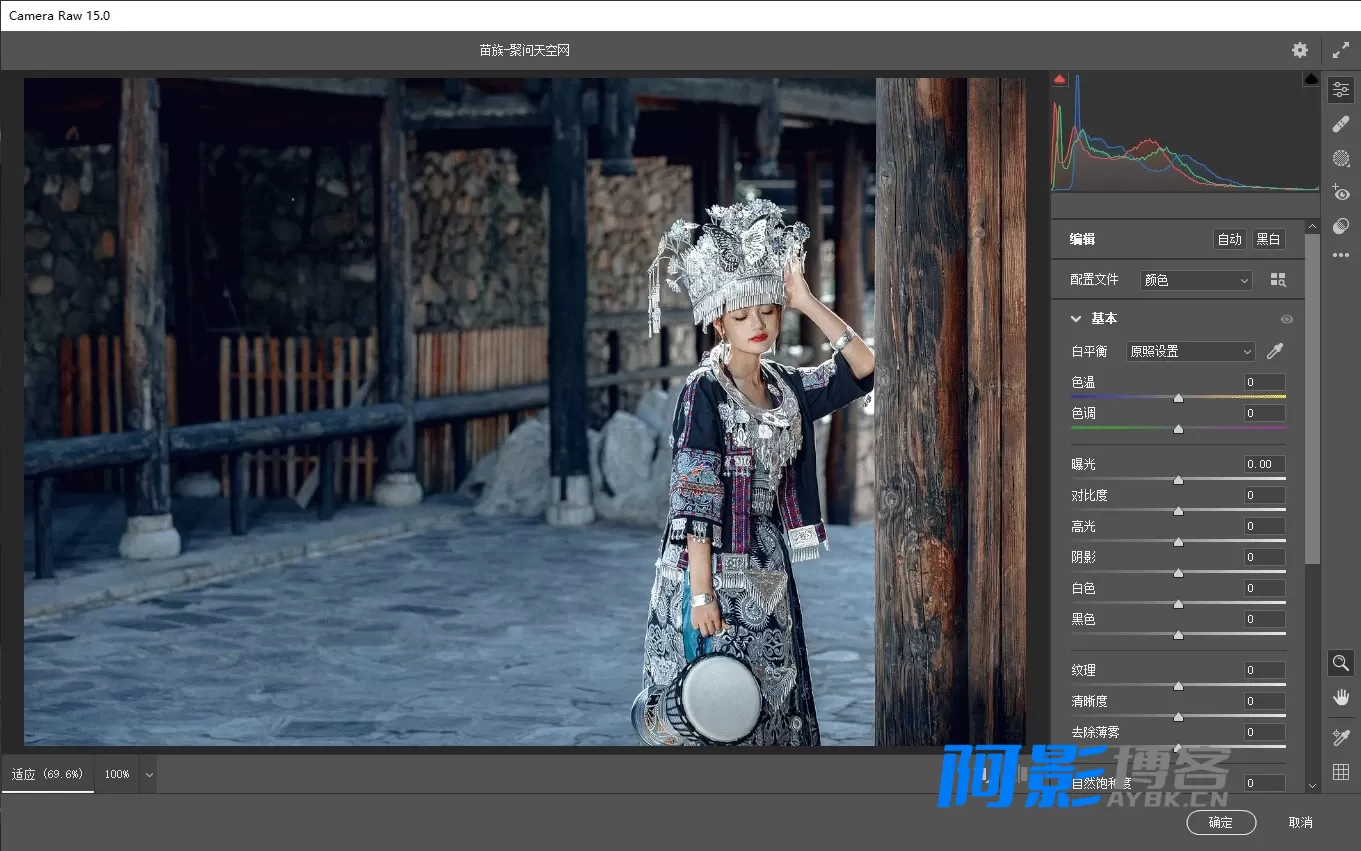The image size is (1361, 851).
Task: Click the photo preview of the woman
Action: [x=525, y=412]
